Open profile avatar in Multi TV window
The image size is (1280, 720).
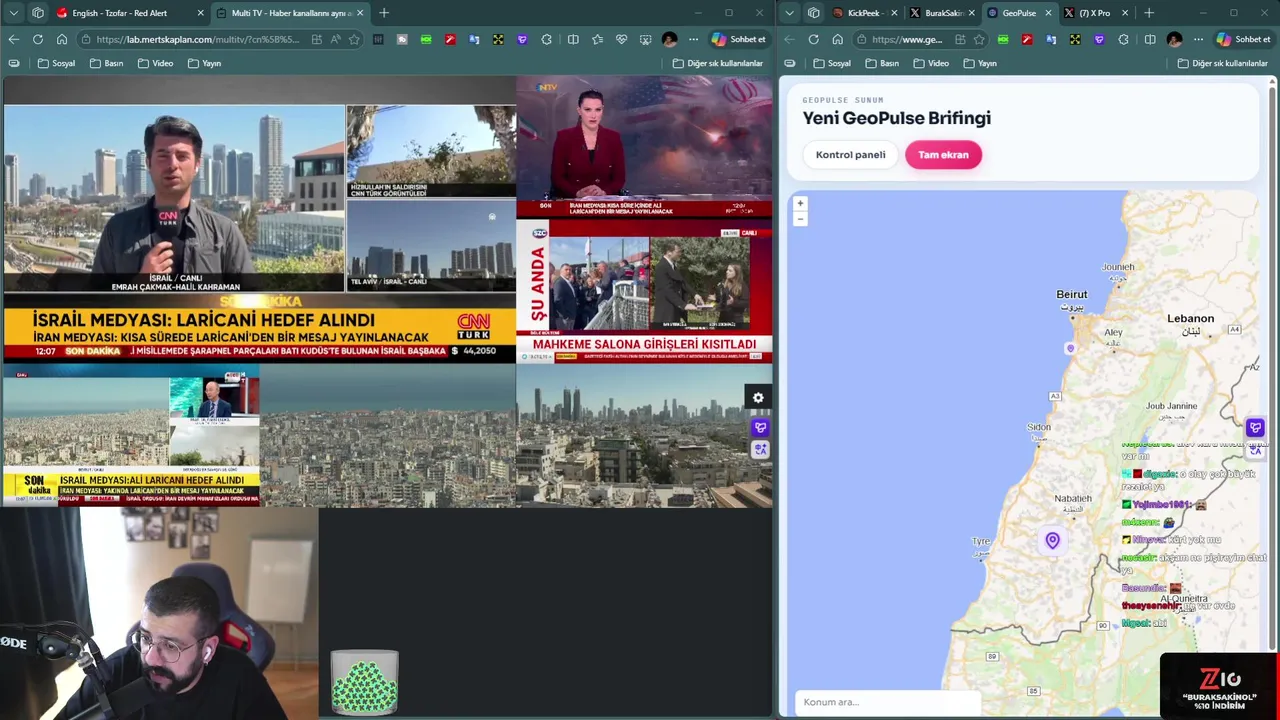[x=669, y=39]
